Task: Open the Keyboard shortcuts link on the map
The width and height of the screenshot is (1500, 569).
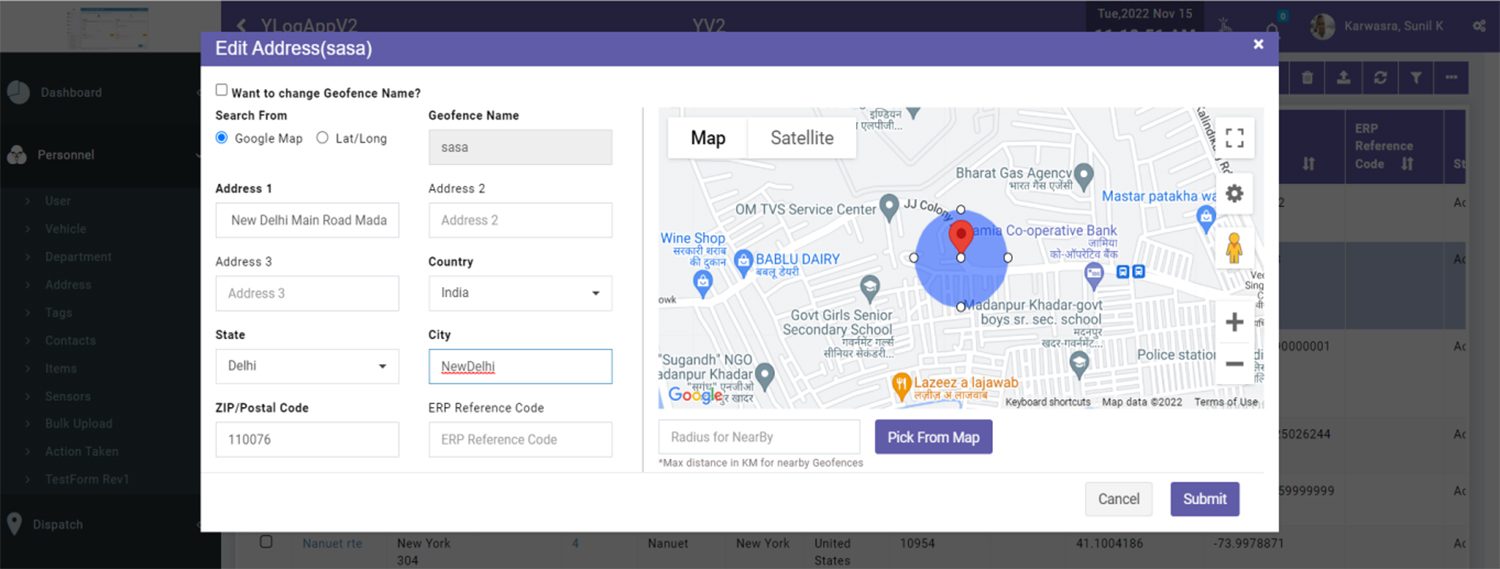Action: click(1048, 402)
